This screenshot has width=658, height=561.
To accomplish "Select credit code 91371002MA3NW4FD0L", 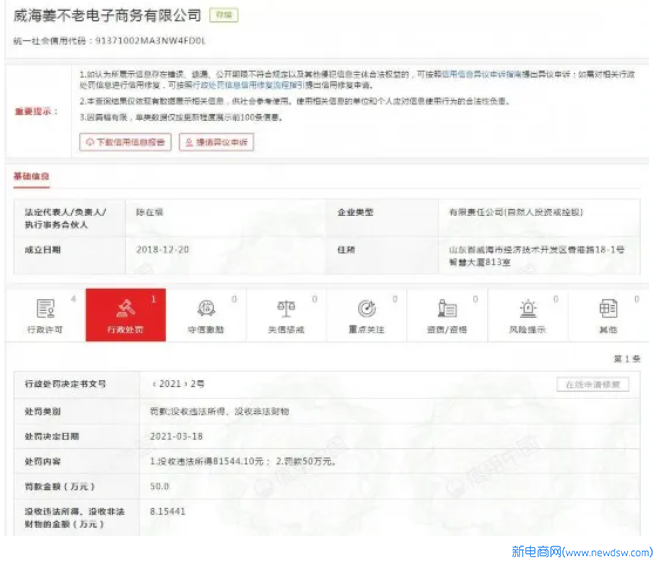I will tap(150, 41).
